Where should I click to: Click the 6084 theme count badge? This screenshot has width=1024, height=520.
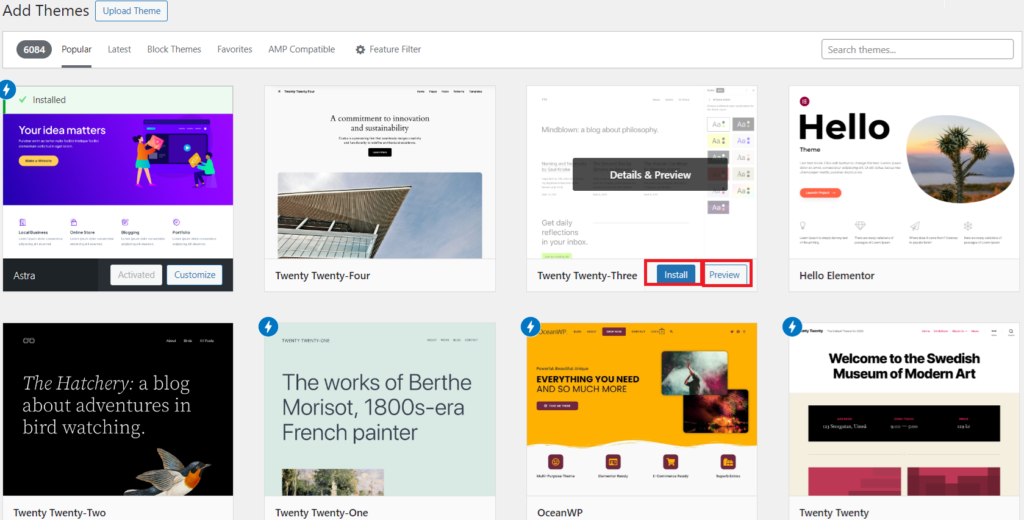click(34, 49)
